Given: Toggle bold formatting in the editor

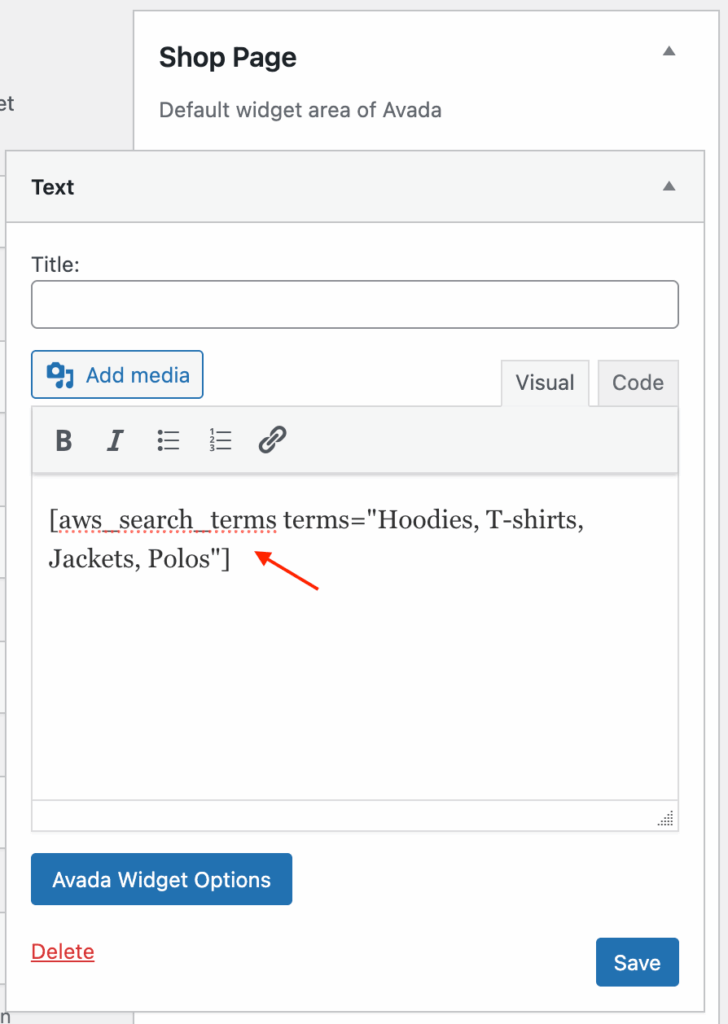Looking at the screenshot, I should click(63, 440).
